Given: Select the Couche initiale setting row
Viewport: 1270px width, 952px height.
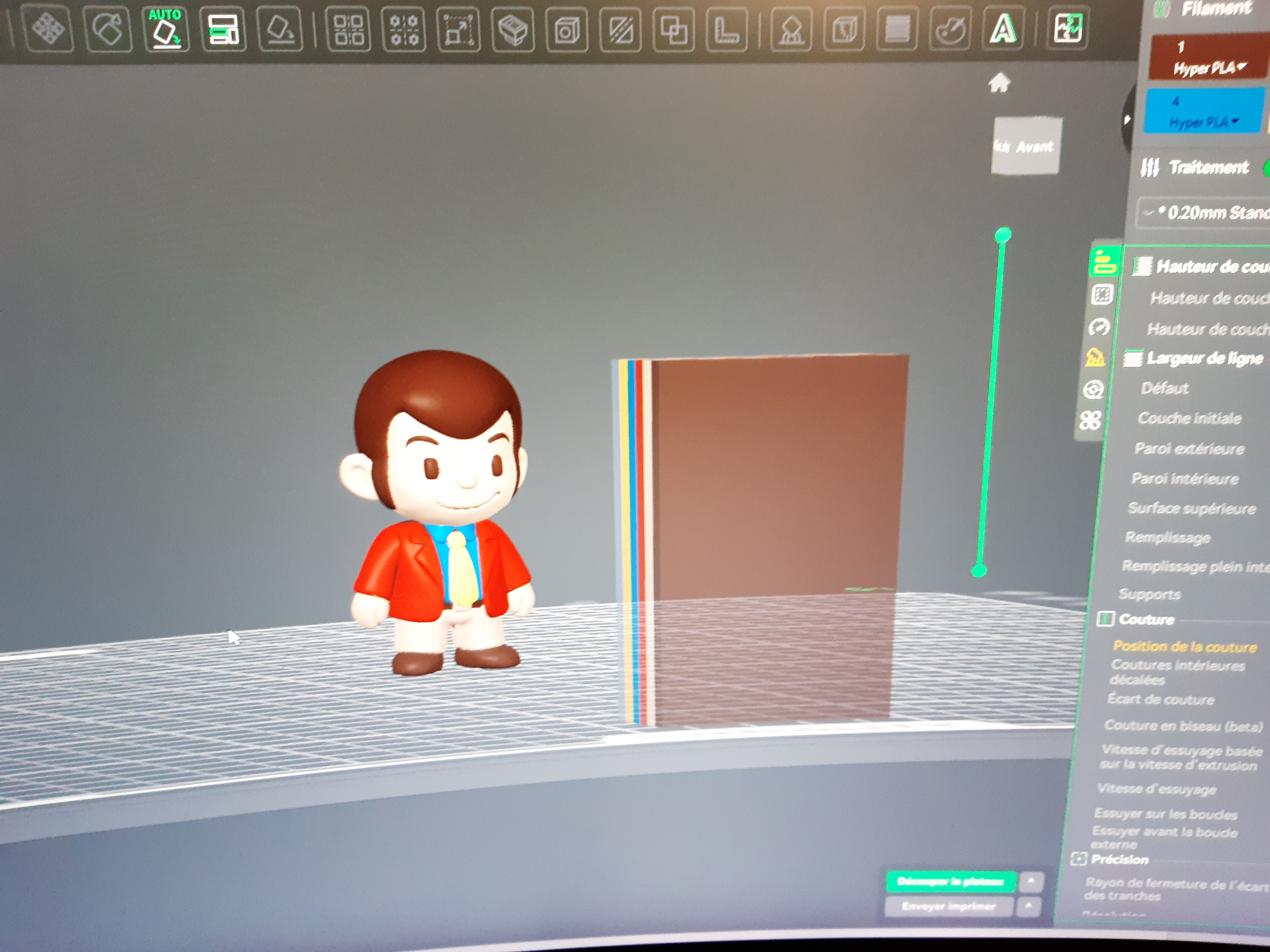Looking at the screenshot, I should (x=1190, y=418).
